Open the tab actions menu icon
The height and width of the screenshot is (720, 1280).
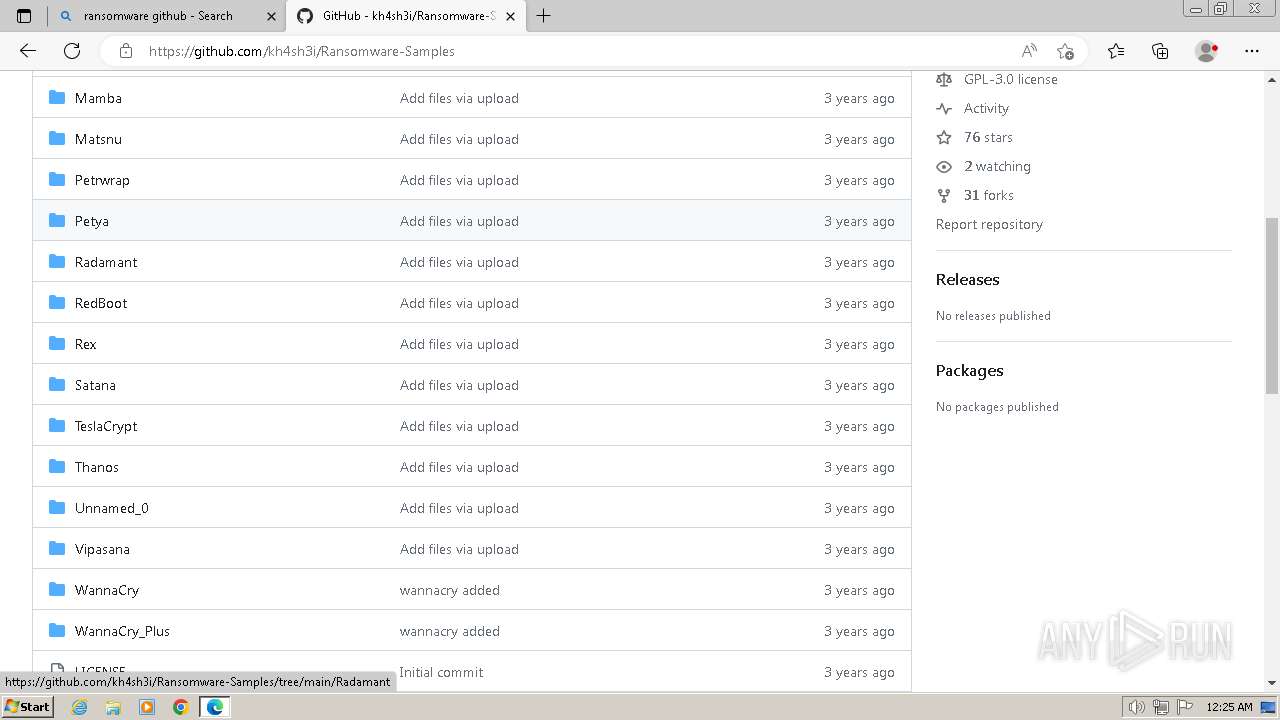coord(24,16)
